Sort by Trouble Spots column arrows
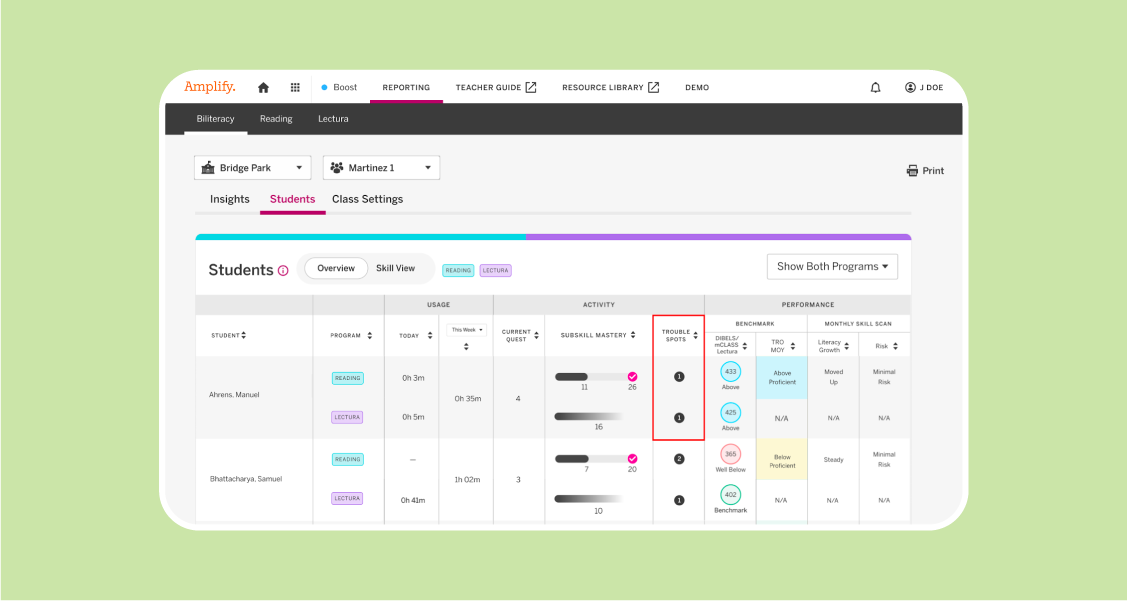This screenshot has height=601, width=1127. [x=695, y=336]
